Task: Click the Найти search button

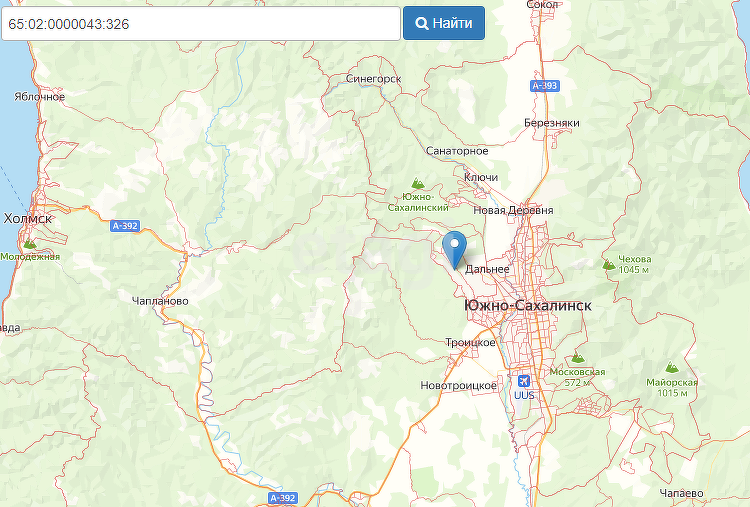Action: (x=444, y=23)
